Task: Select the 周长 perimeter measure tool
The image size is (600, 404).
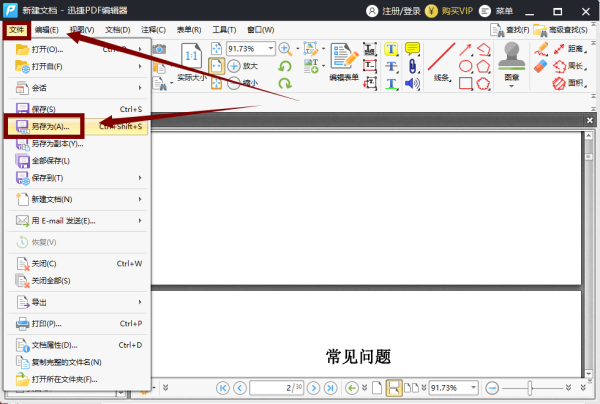Action: [570, 66]
